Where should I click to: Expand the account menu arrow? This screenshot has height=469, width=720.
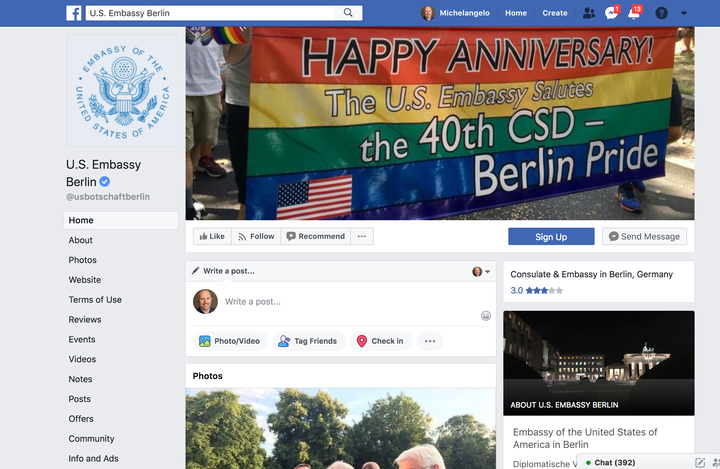[684, 13]
